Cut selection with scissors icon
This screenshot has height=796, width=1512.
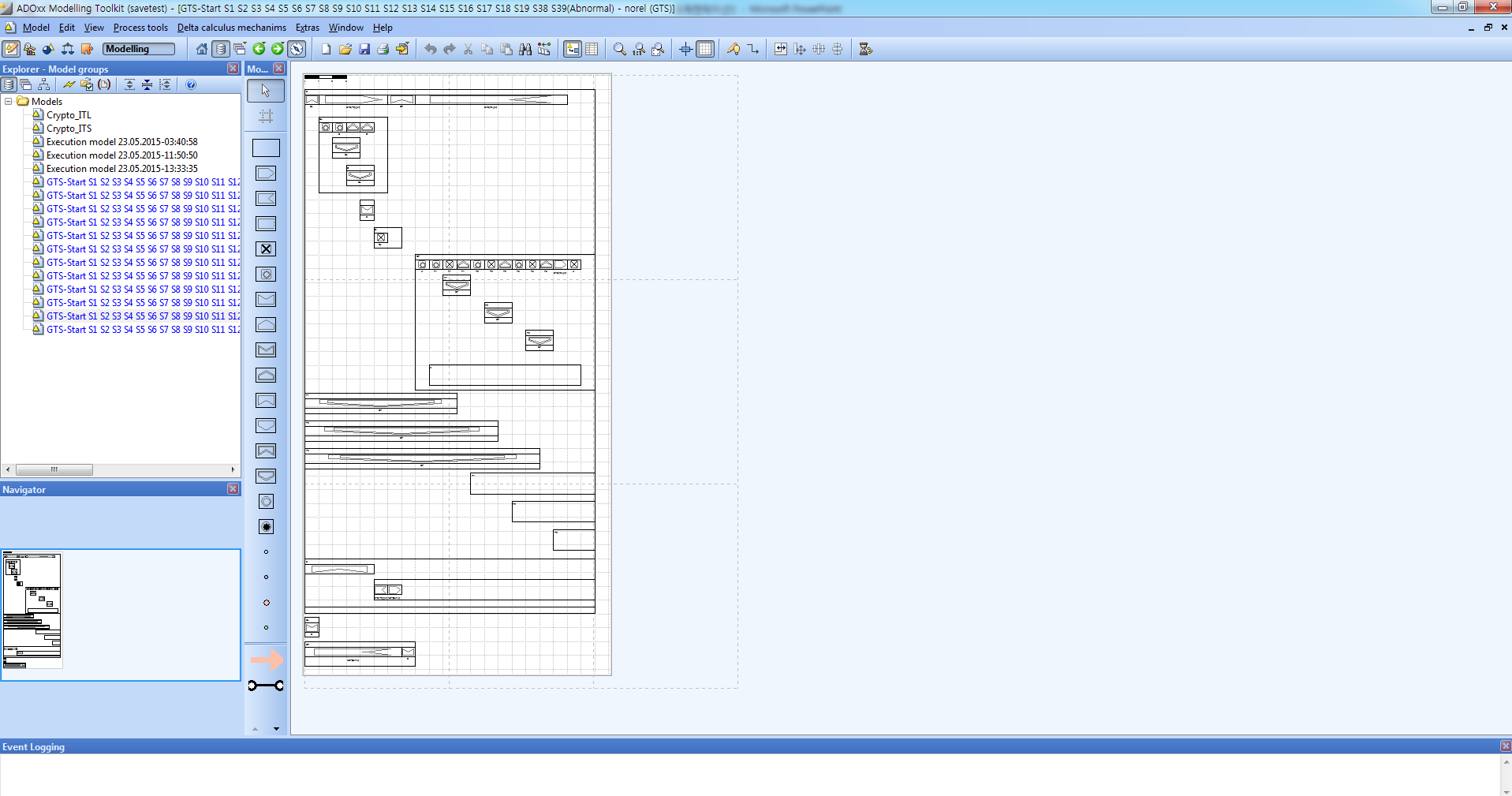(468, 49)
